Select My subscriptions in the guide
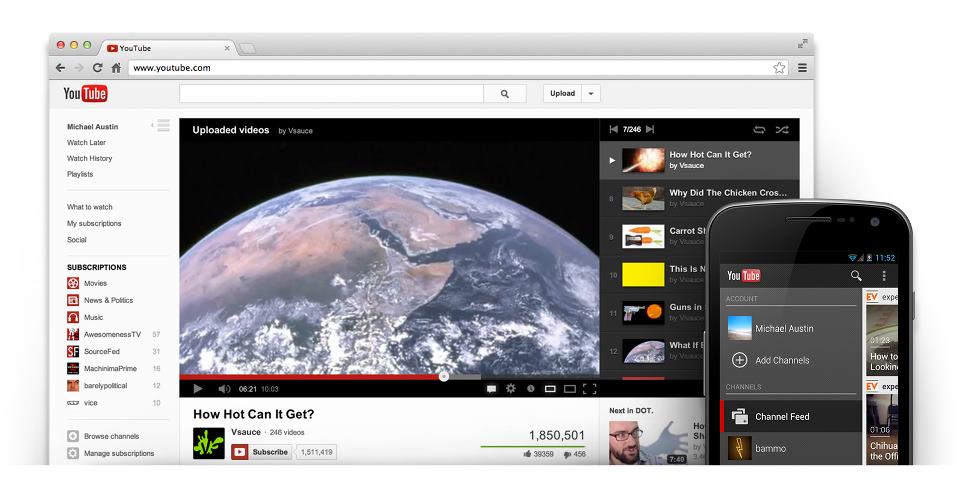This screenshot has width=960, height=502. pos(94,223)
